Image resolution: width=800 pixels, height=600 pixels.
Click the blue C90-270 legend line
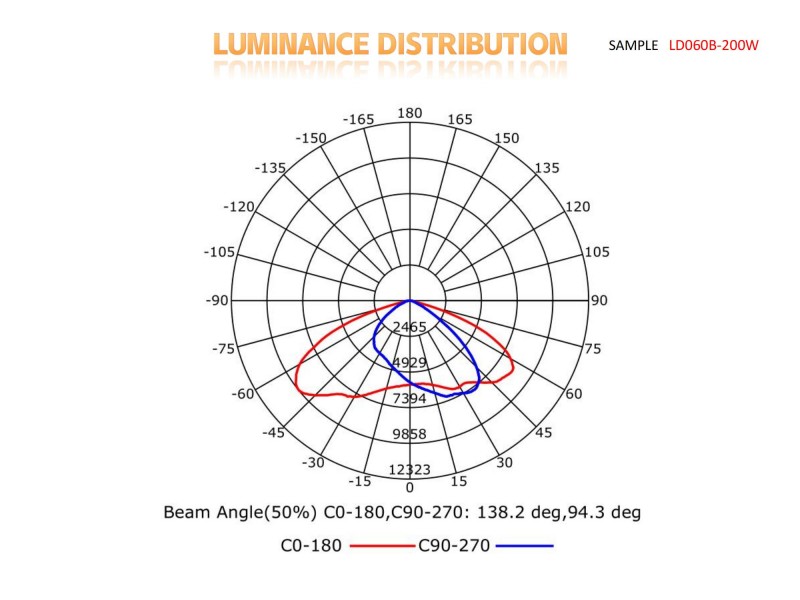(524, 546)
